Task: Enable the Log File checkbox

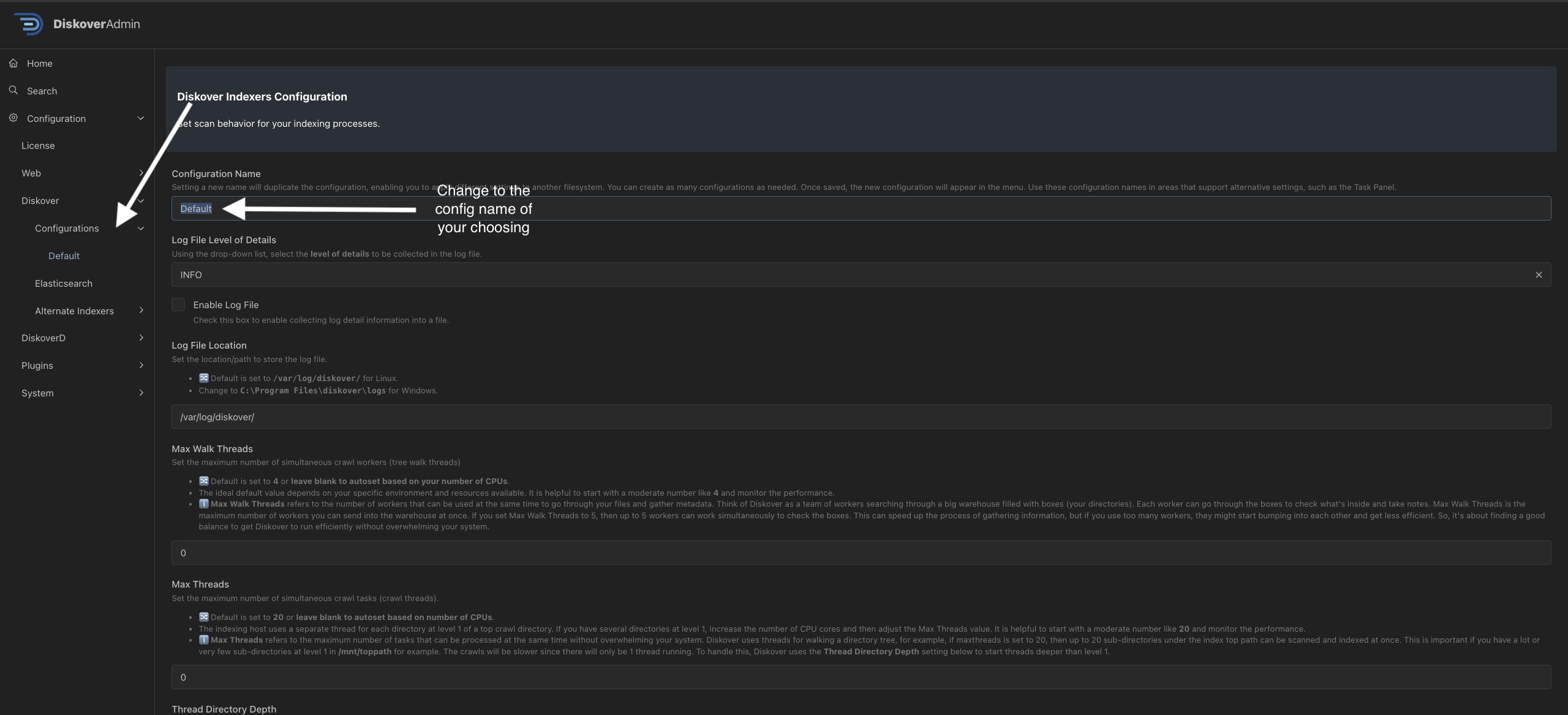Action: point(178,305)
